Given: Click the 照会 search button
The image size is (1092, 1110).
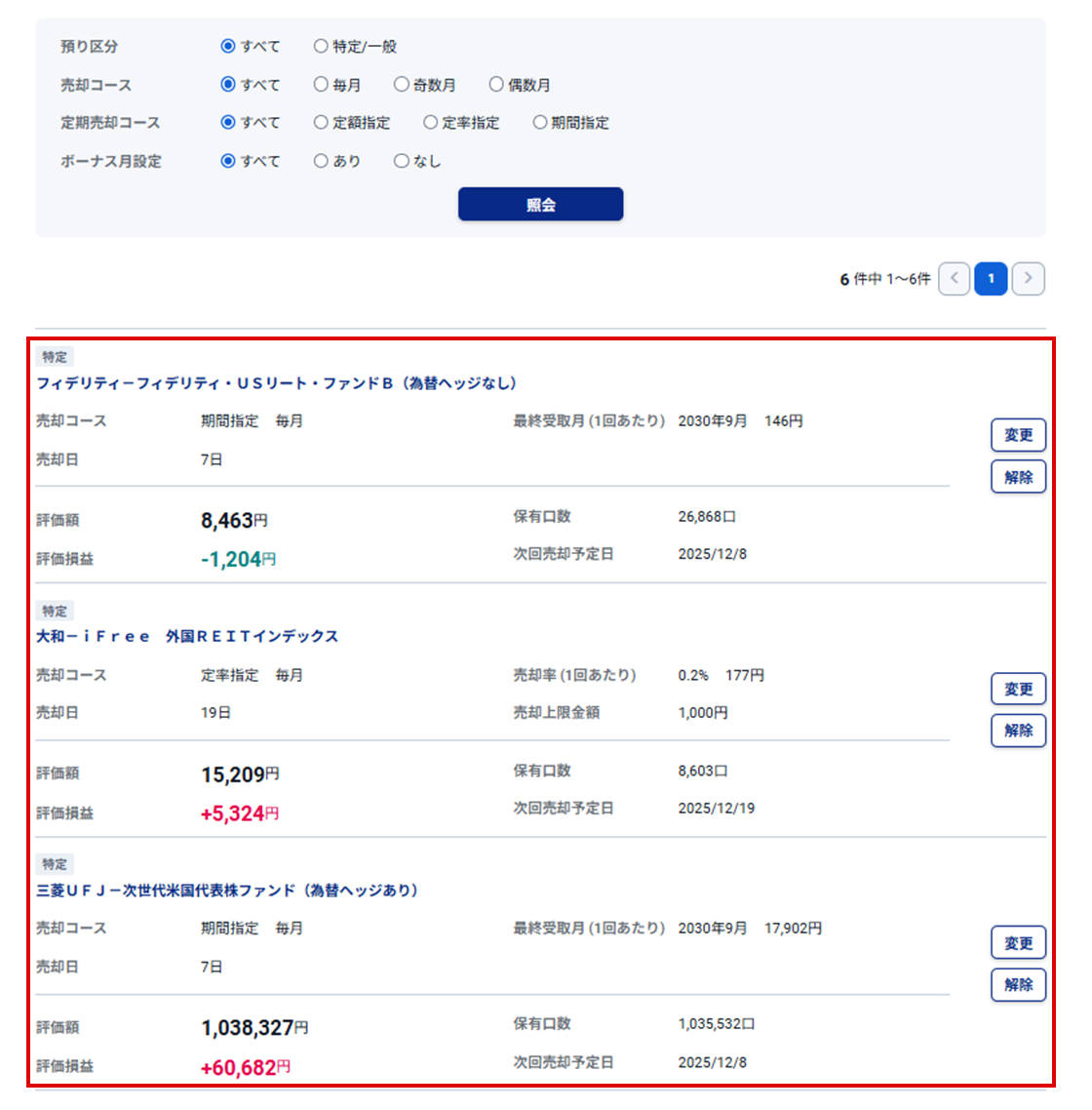Looking at the screenshot, I should [x=540, y=205].
